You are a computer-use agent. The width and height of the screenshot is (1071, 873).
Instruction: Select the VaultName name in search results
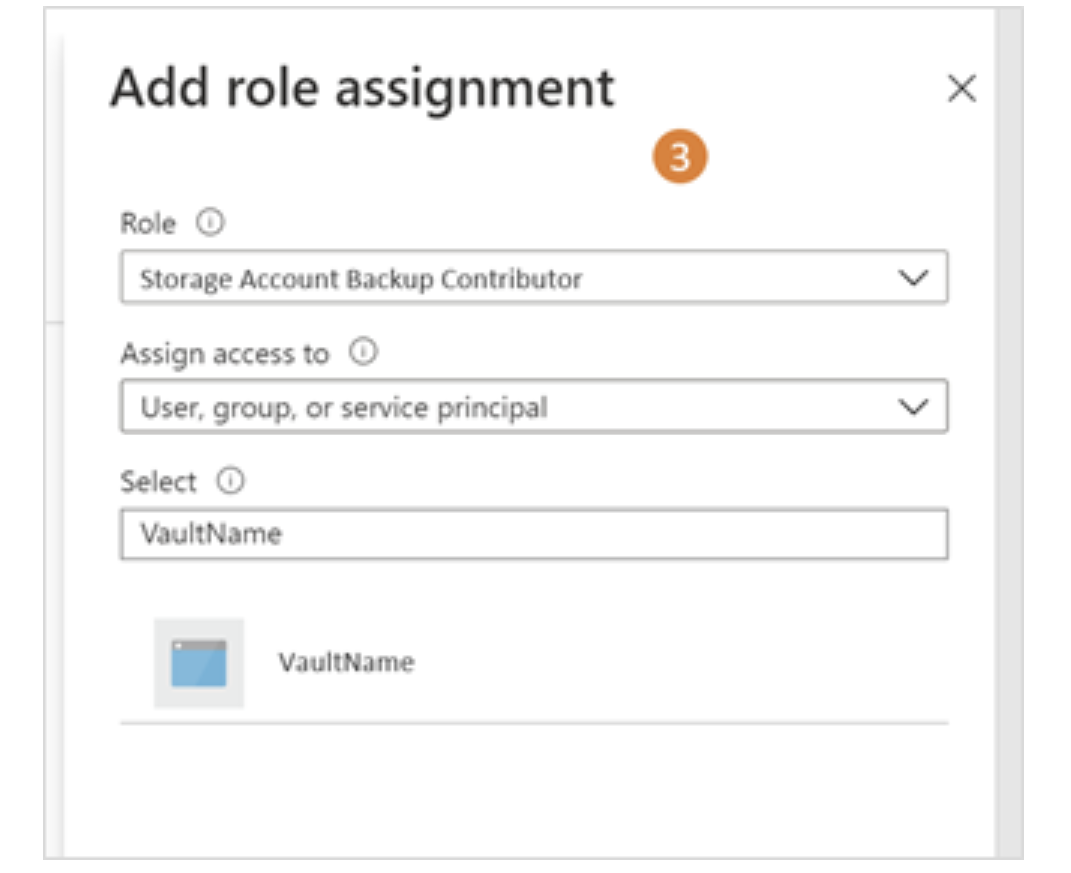pos(346,662)
